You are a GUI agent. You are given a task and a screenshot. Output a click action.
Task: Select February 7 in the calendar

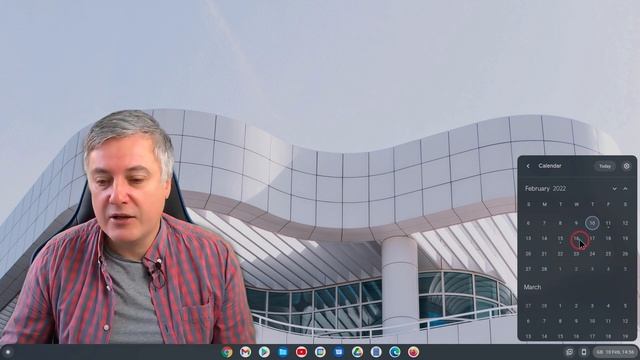[x=544, y=223]
